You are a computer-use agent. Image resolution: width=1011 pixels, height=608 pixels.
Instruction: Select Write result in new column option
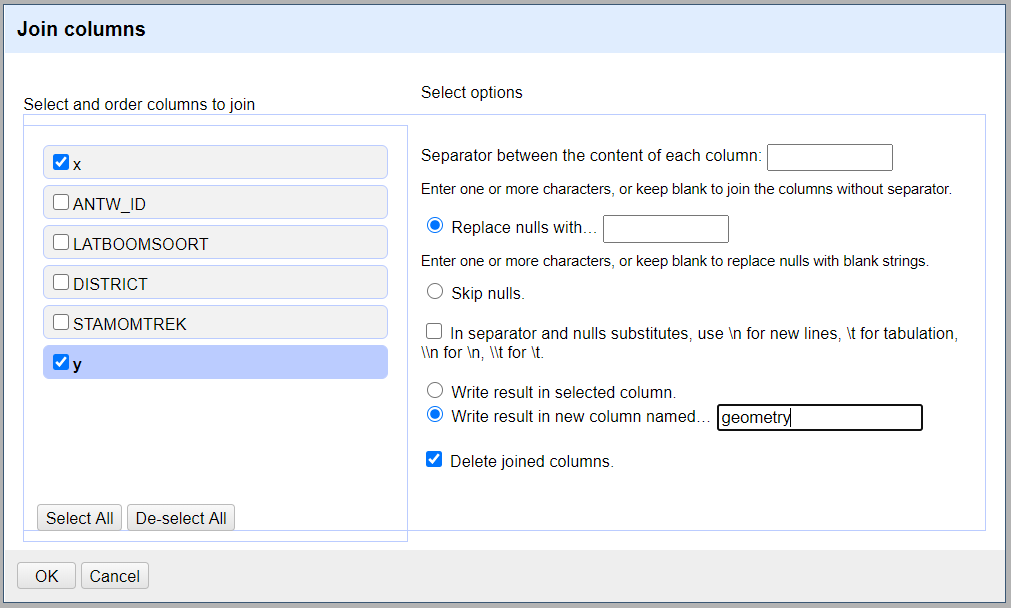(x=435, y=415)
